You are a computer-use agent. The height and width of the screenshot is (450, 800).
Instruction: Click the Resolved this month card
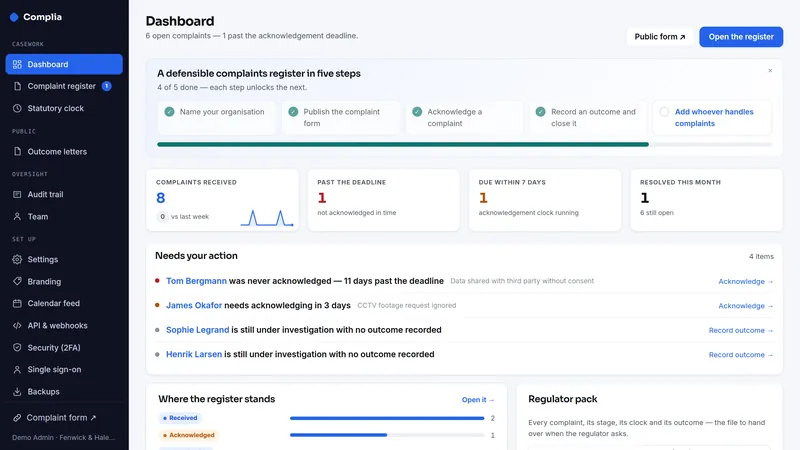click(x=707, y=200)
